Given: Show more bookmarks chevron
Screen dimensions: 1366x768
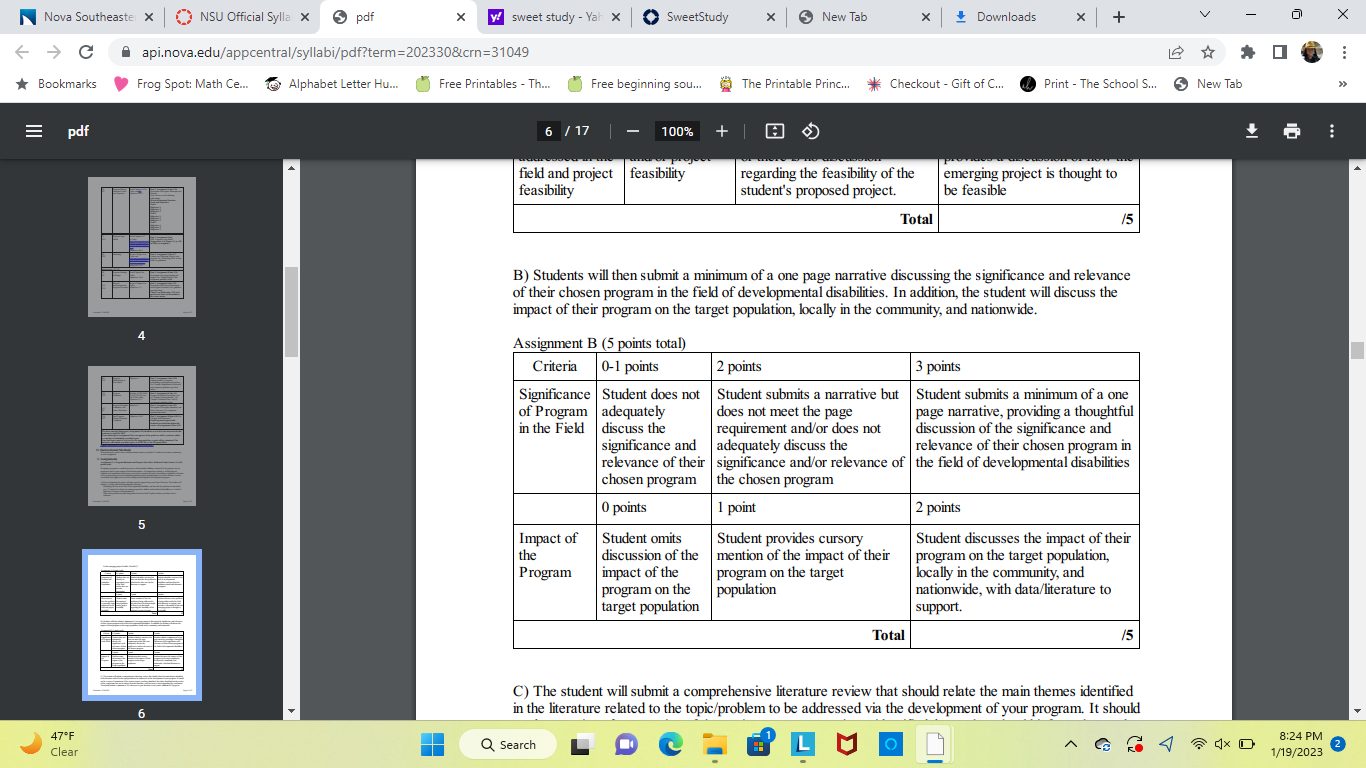Looking at the screenshot, I should (1342, 84).
